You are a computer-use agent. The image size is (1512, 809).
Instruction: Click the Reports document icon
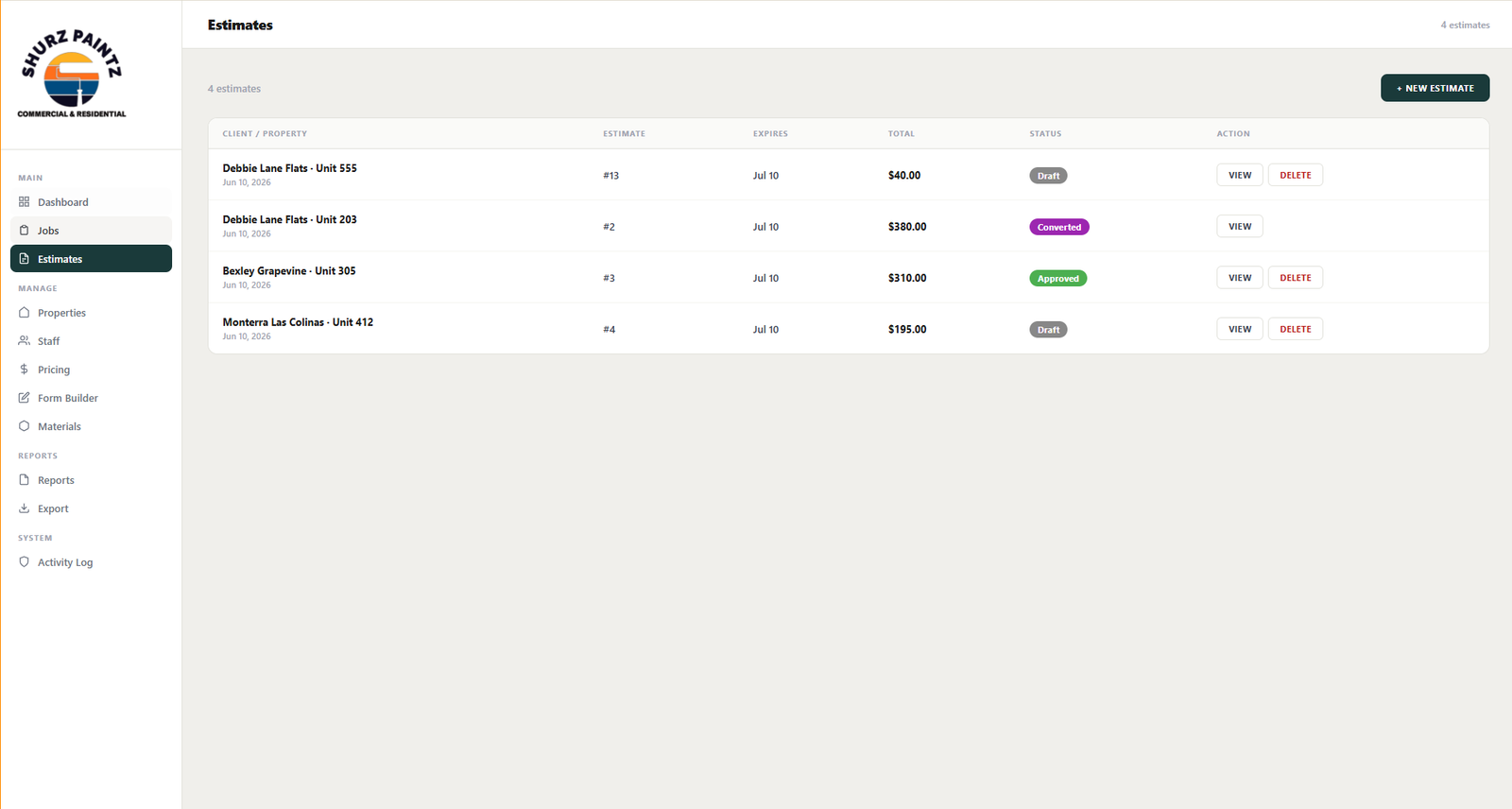coord(25,480)
